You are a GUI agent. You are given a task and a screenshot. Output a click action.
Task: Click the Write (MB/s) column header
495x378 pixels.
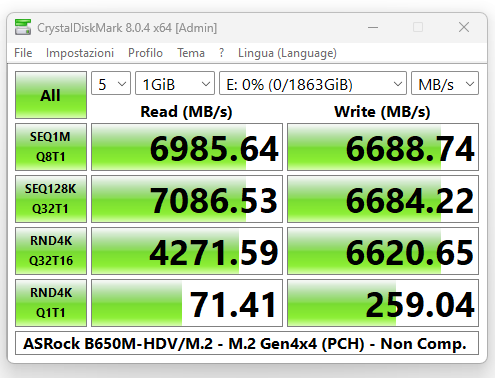pos(382,112)
